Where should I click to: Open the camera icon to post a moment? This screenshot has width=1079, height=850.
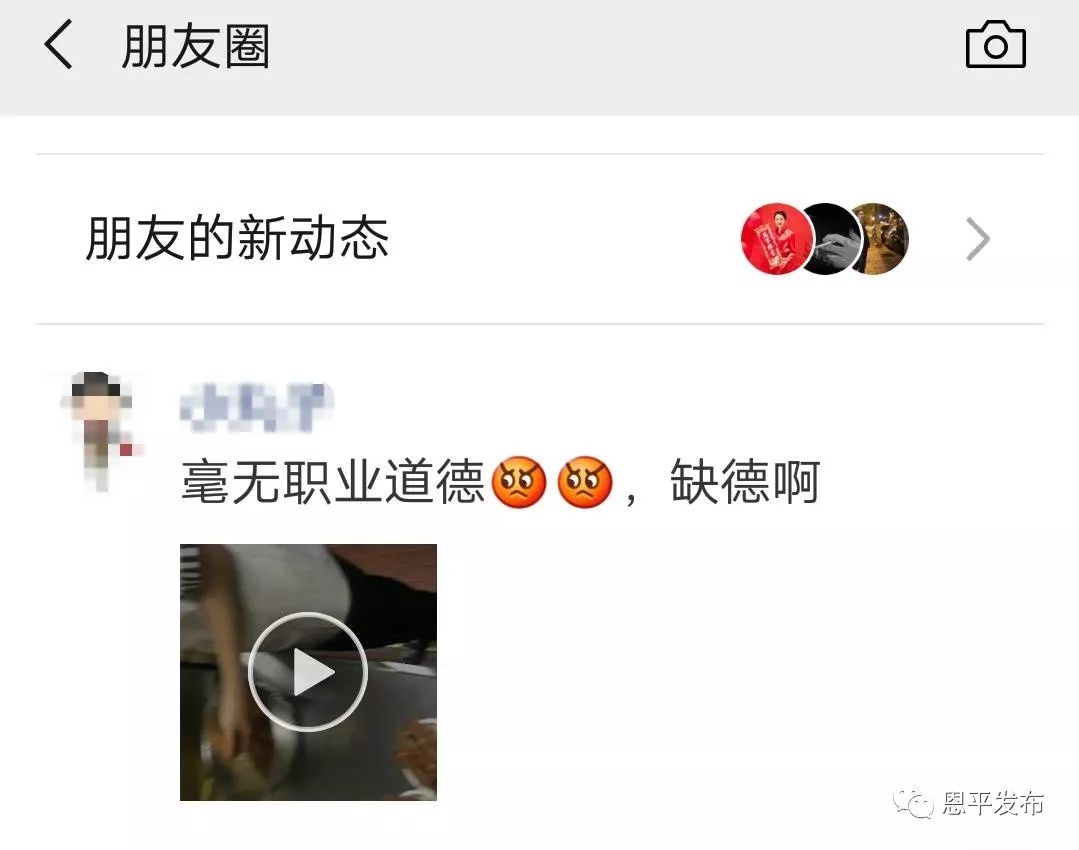click(995, 44)
